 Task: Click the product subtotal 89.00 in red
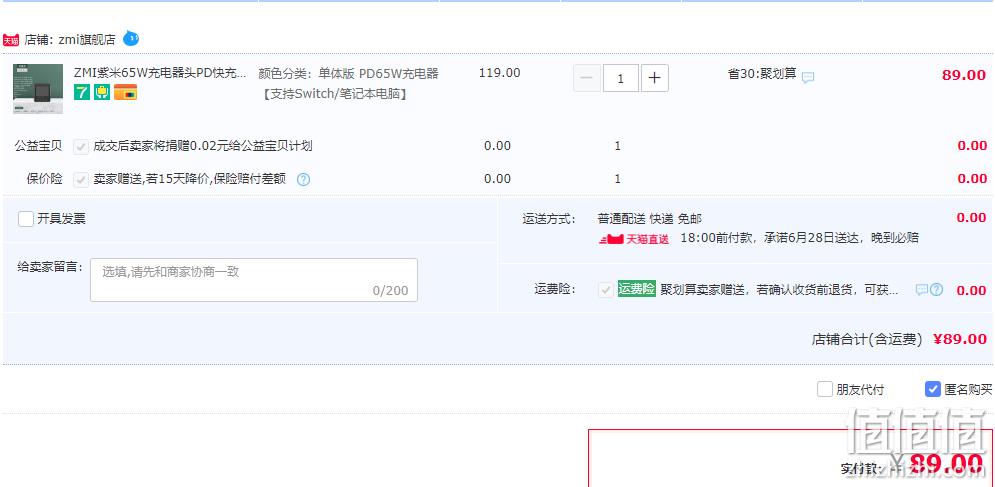(x=964, y=75)
